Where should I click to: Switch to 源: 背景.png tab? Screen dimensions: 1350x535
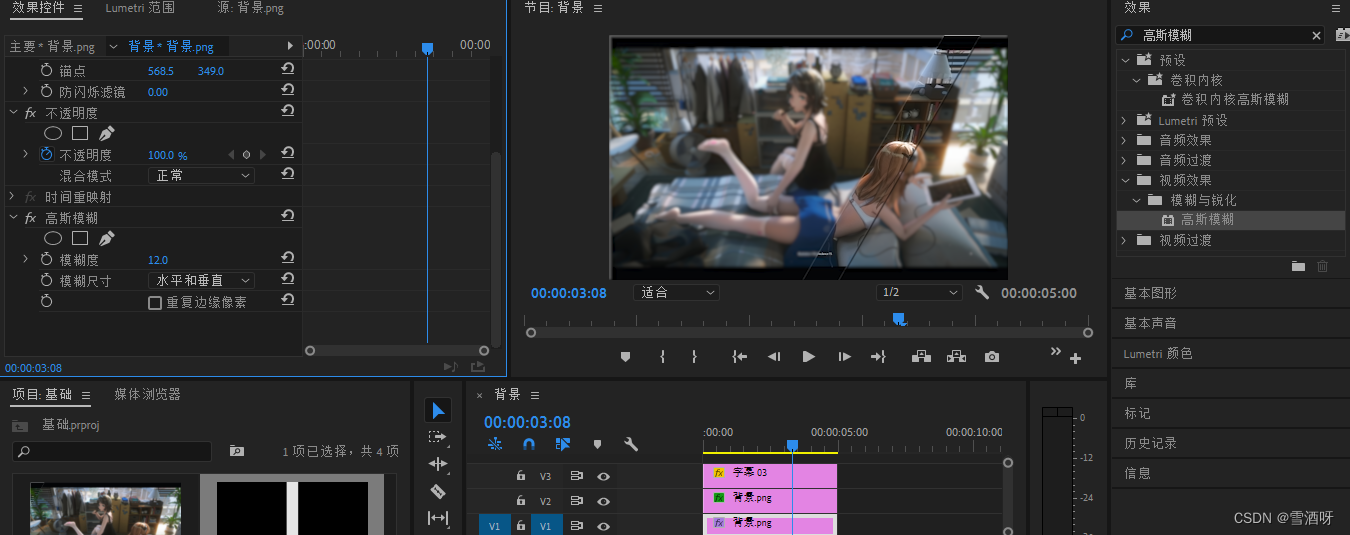coord(250,8)
